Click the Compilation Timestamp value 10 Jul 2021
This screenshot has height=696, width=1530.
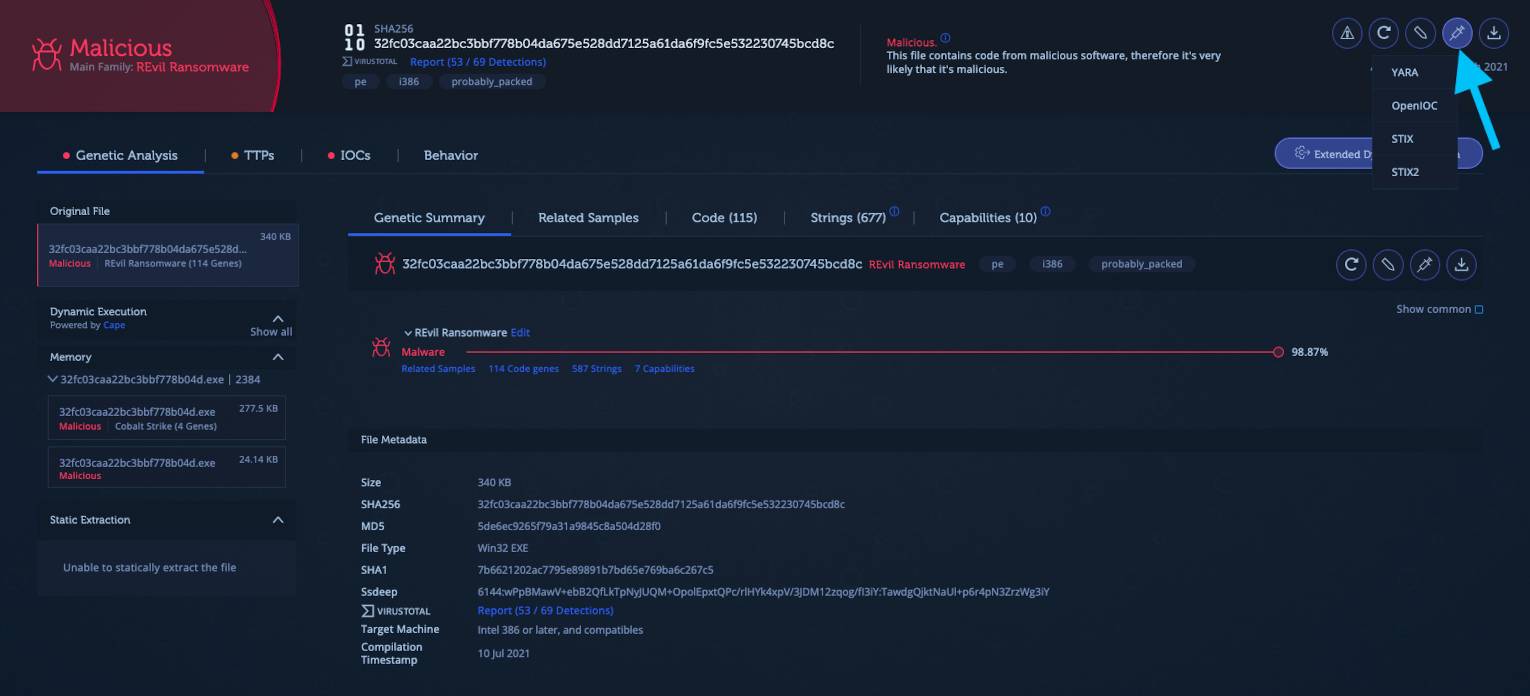503,654
